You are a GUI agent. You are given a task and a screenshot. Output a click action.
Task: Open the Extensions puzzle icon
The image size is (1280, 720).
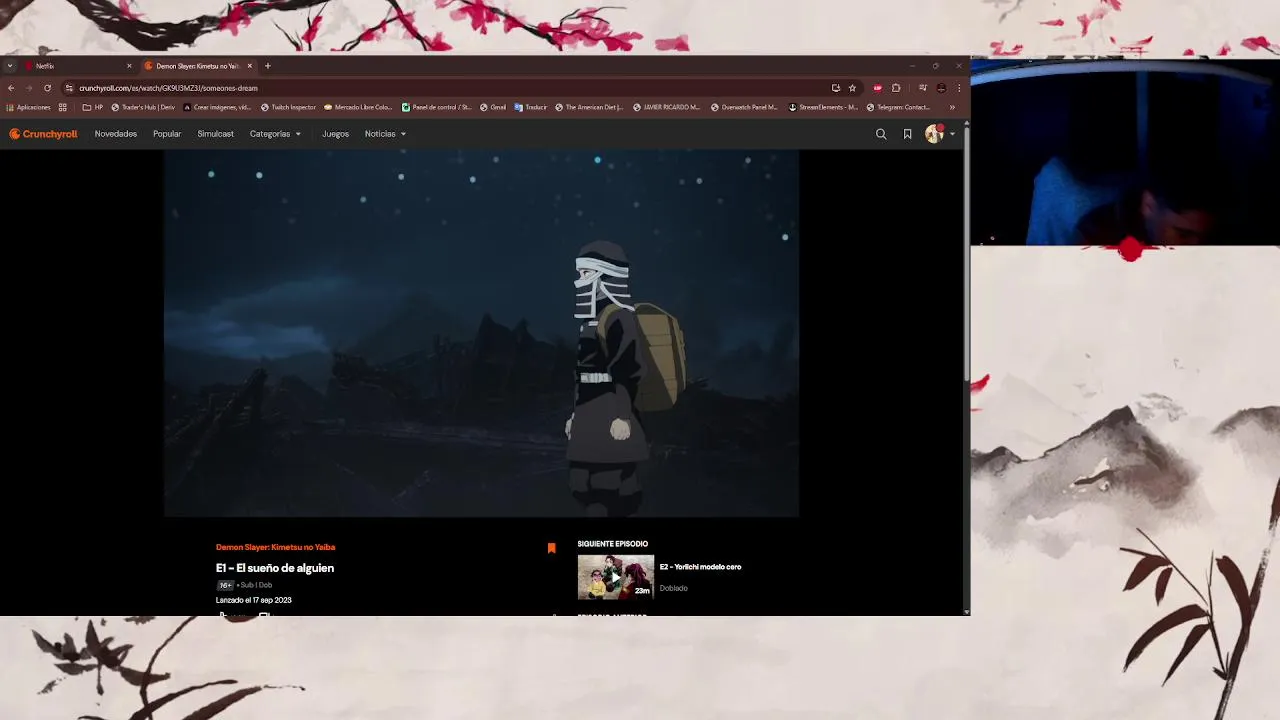click(x=896, y=88)
